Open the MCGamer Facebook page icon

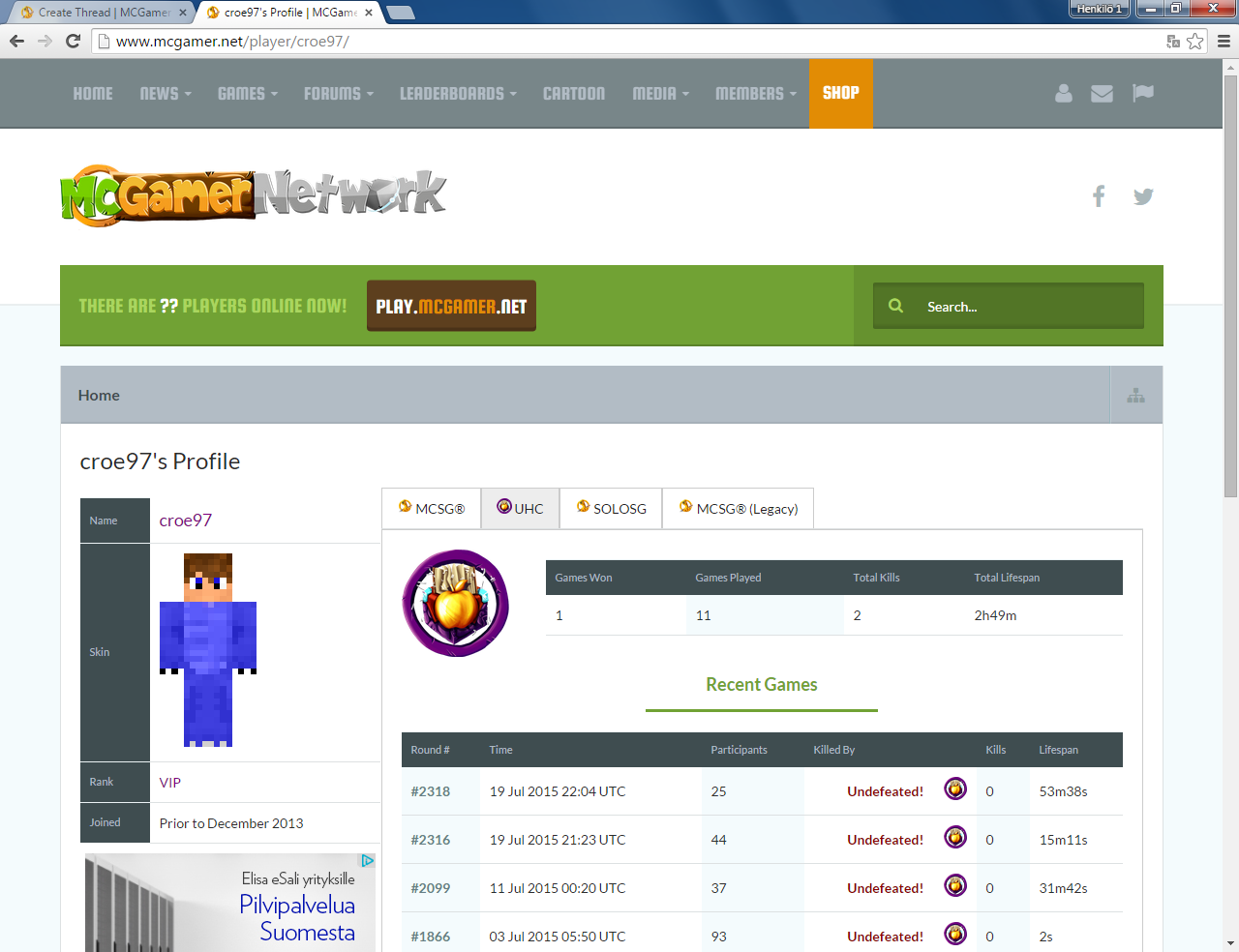pos(1099,196)
